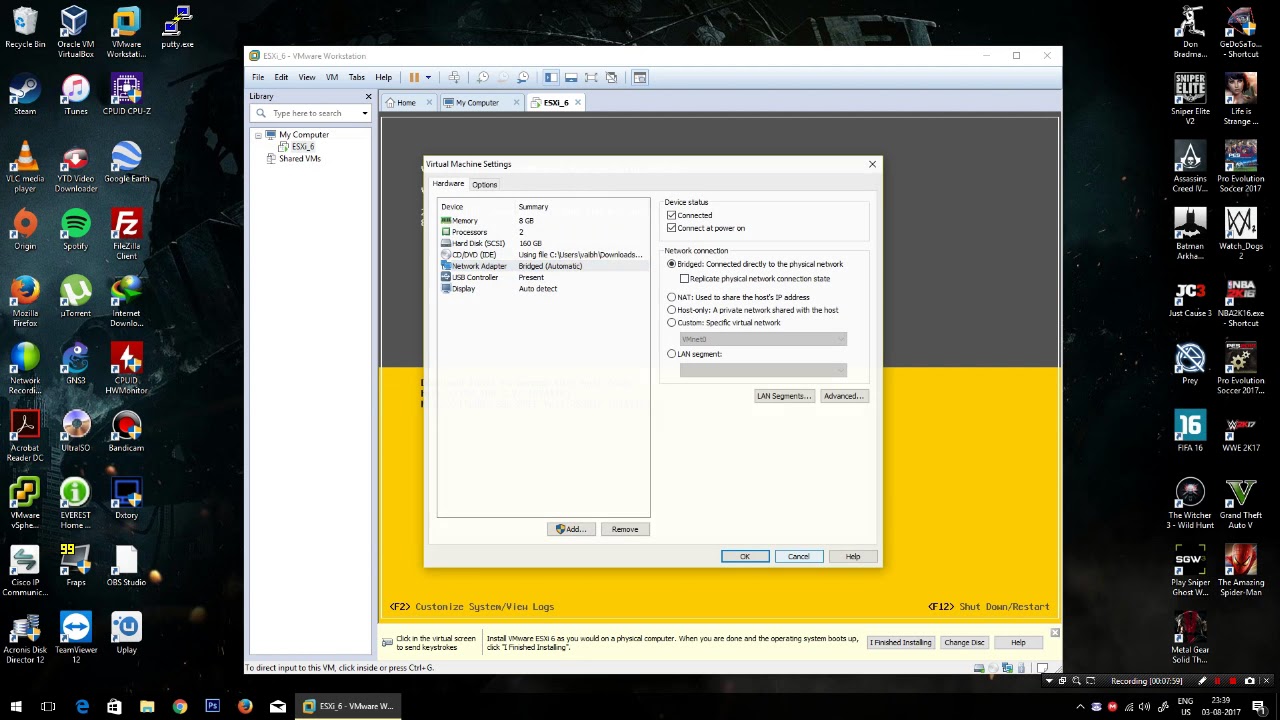Image resolution: width=1280 pixels, height=720 pixels.
Task: Click Remove to delete the device
Action: 625,529
